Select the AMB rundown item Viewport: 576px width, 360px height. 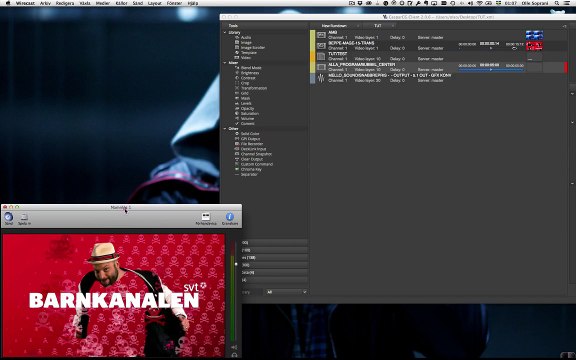(438, 35)
